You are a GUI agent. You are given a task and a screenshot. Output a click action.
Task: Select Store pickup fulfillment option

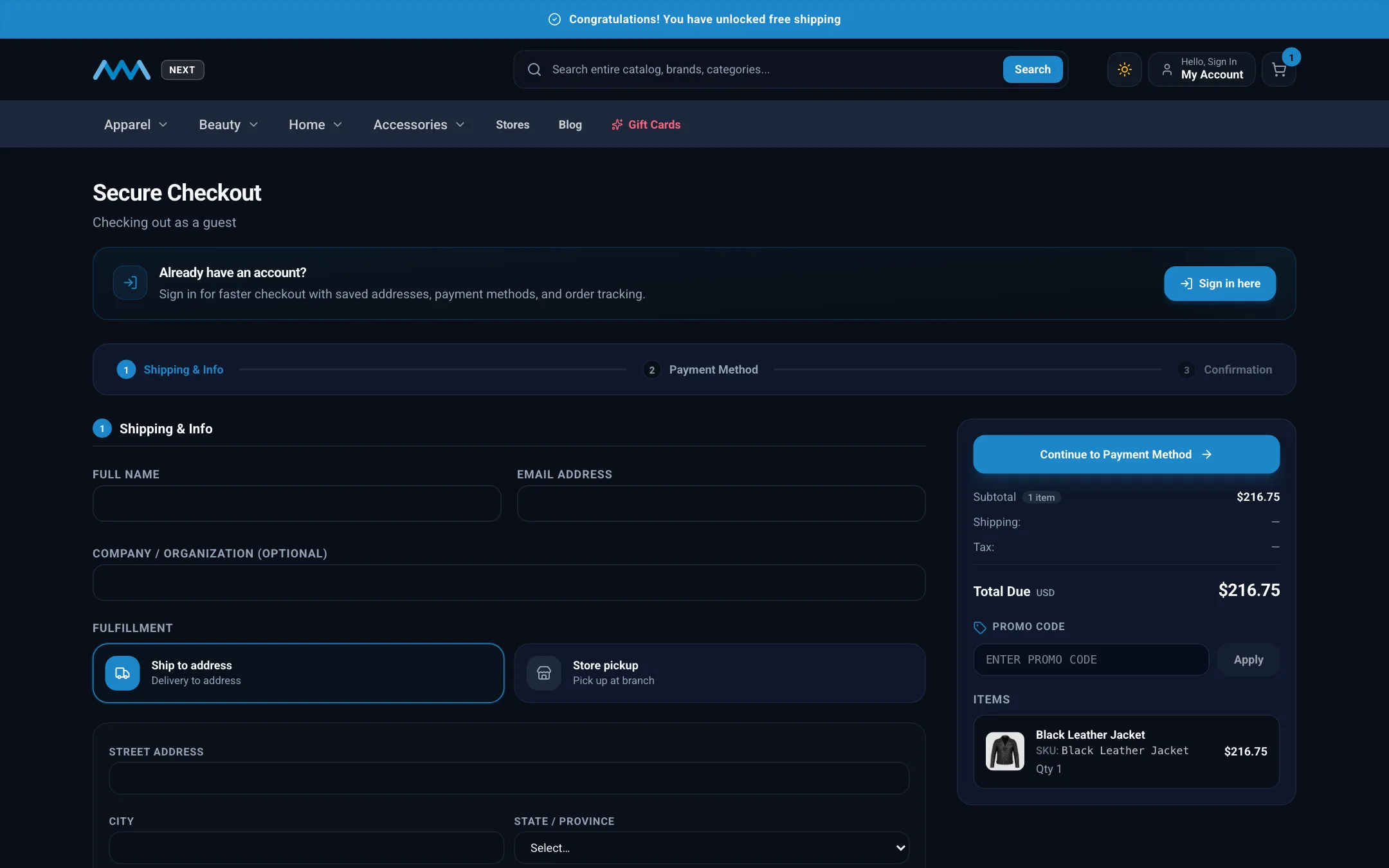click(720, 673)
